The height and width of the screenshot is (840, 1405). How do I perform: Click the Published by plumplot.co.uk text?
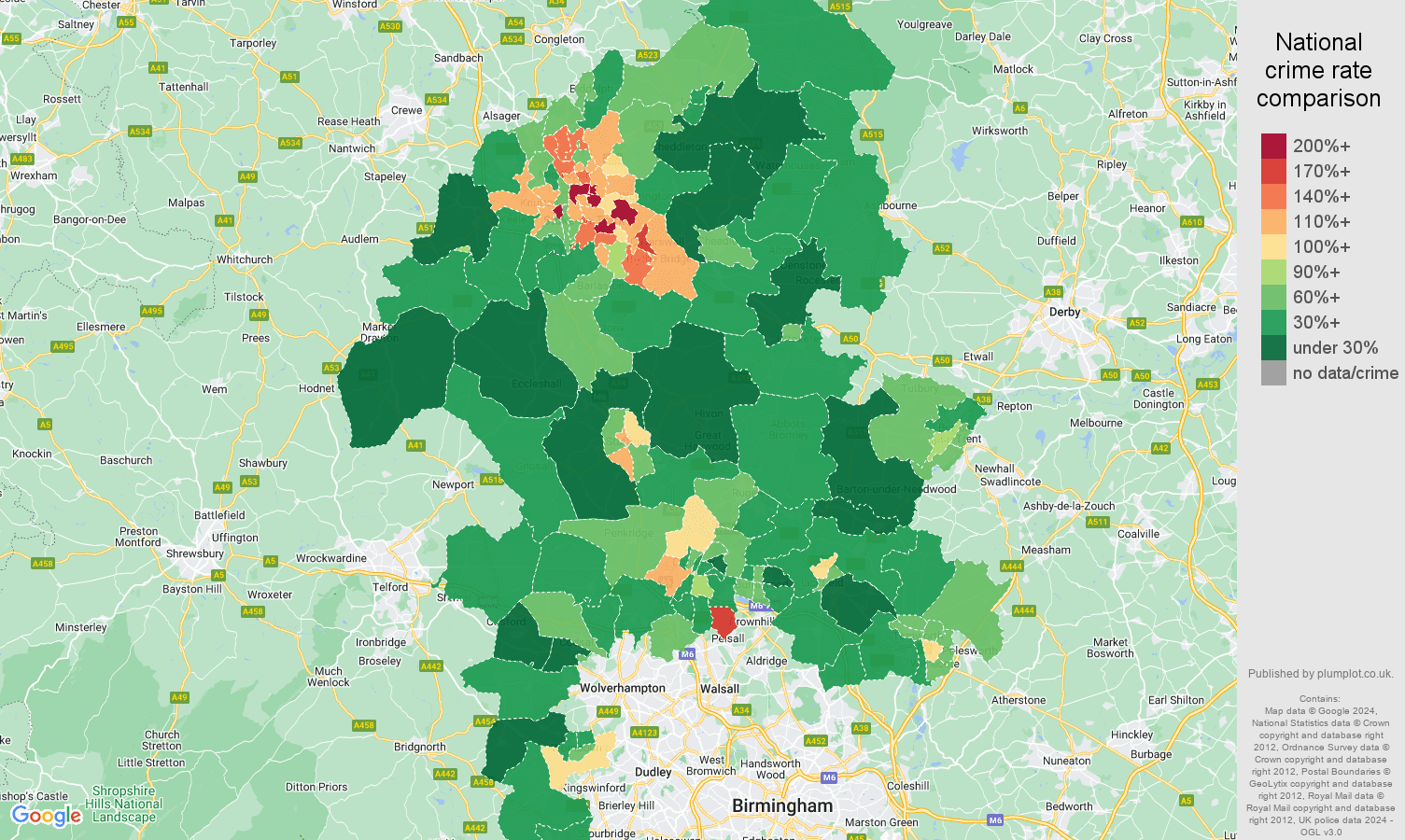click(1320, 673)
